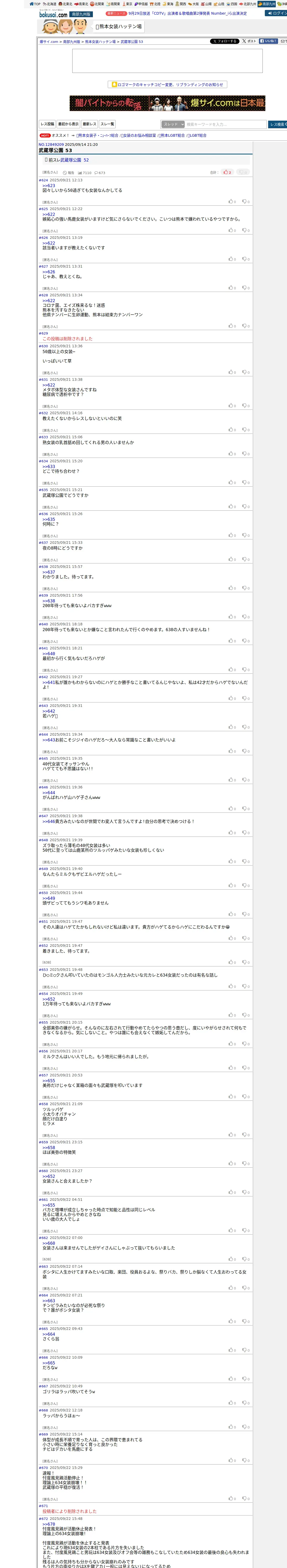Viewport: 287px width, 1568px height.
Task: Select the 東京 region icon
Action: [127, 4]
